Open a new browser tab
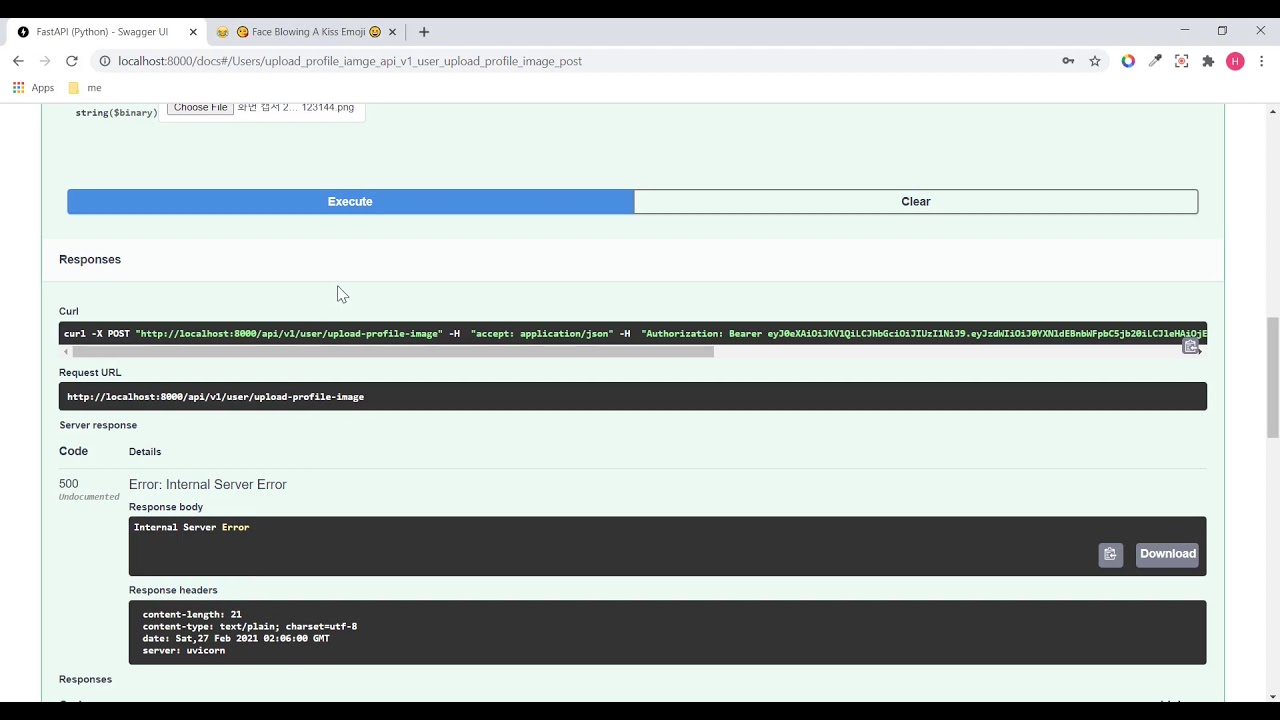Screen dimensions: 1280x720 click(424, 32)
